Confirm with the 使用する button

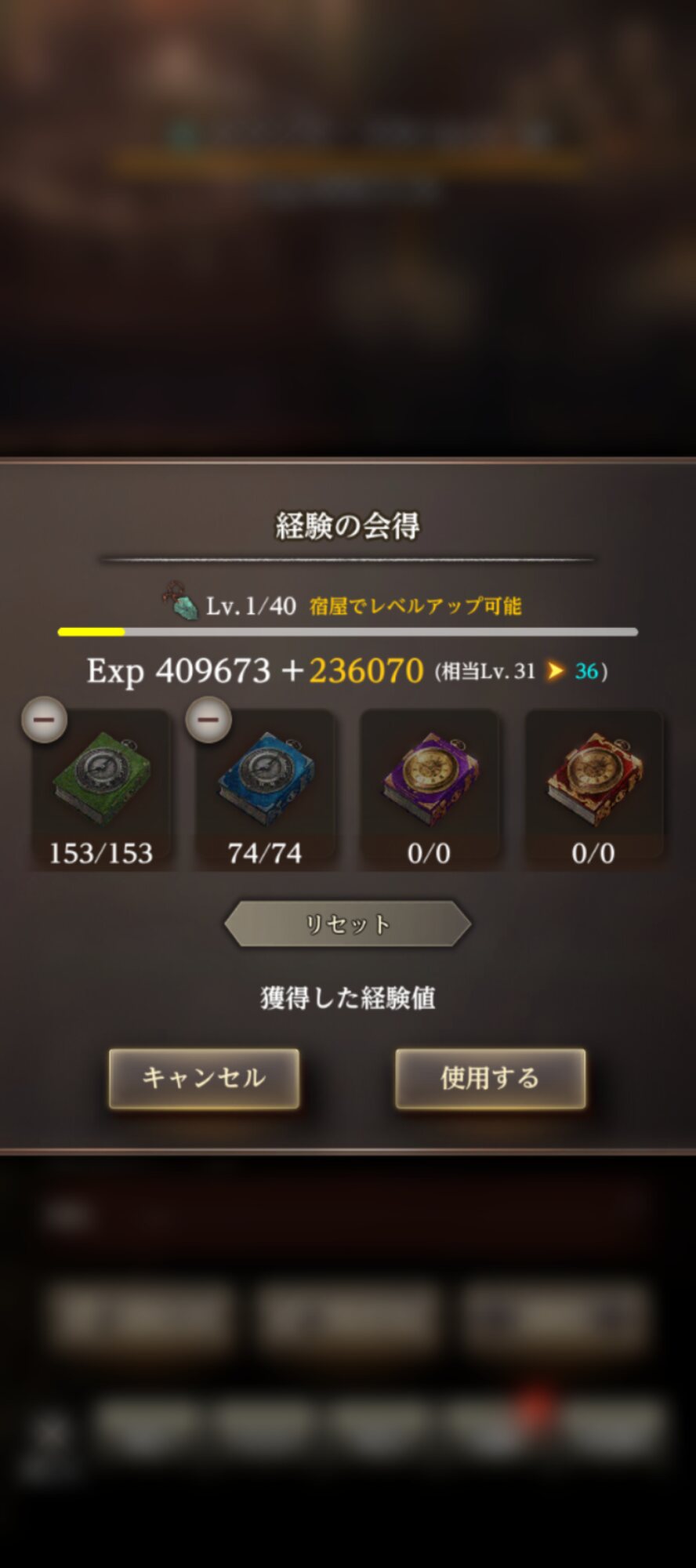(490, 1078)
